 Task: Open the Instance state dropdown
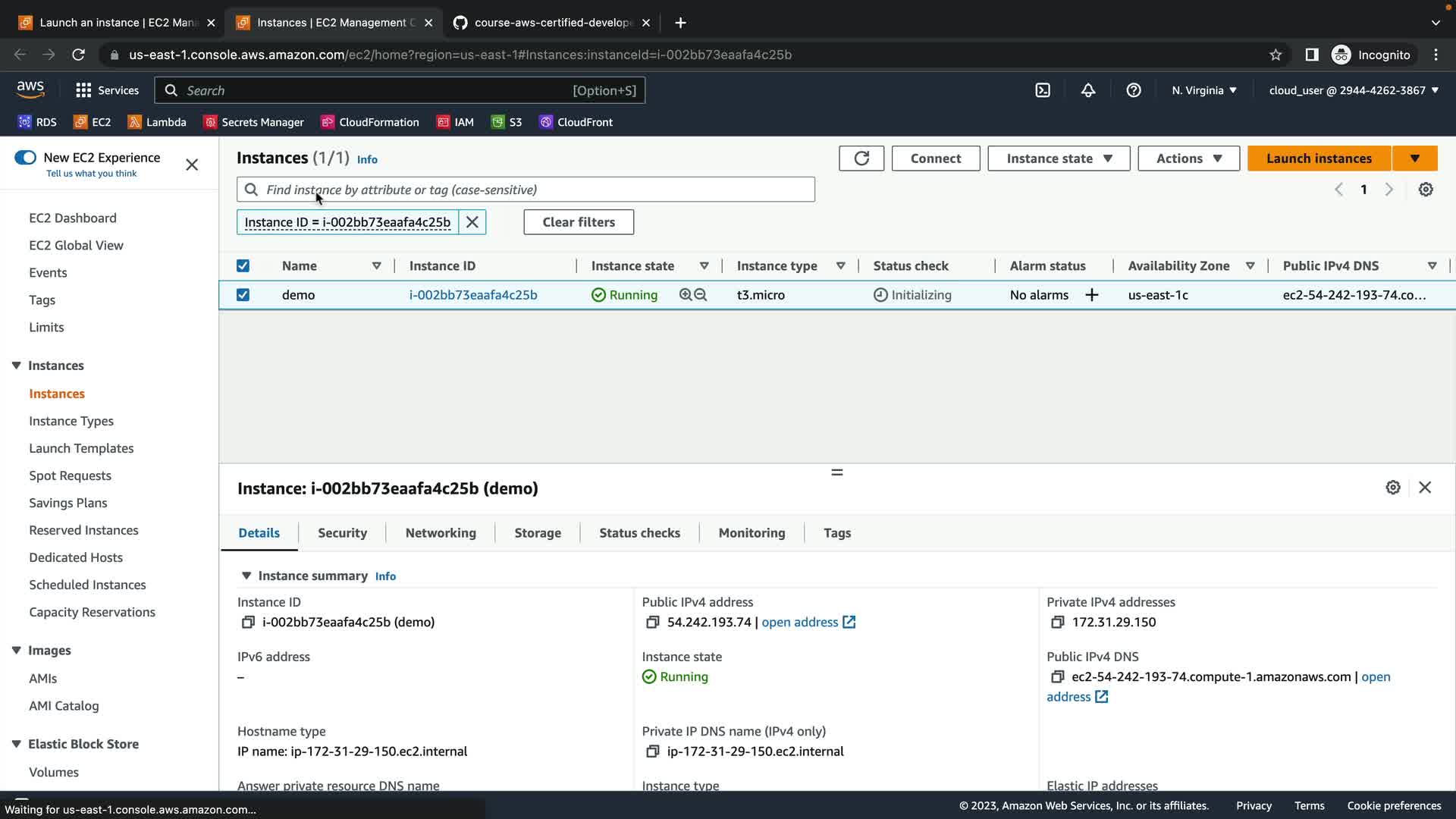1059,158
